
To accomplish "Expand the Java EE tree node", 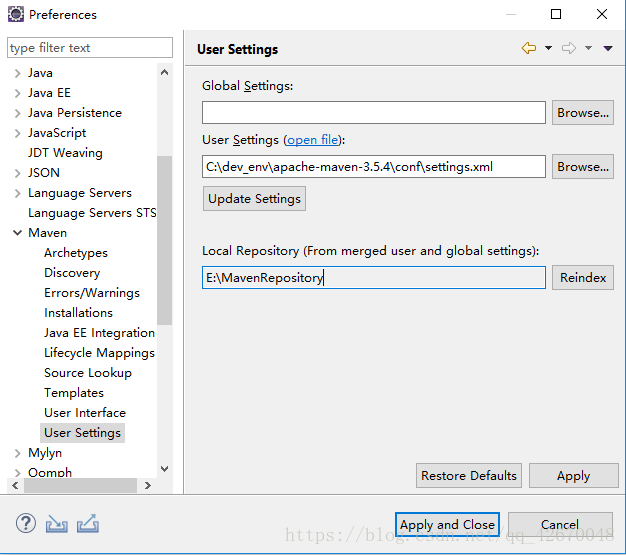I will click(x=17, y=93).
